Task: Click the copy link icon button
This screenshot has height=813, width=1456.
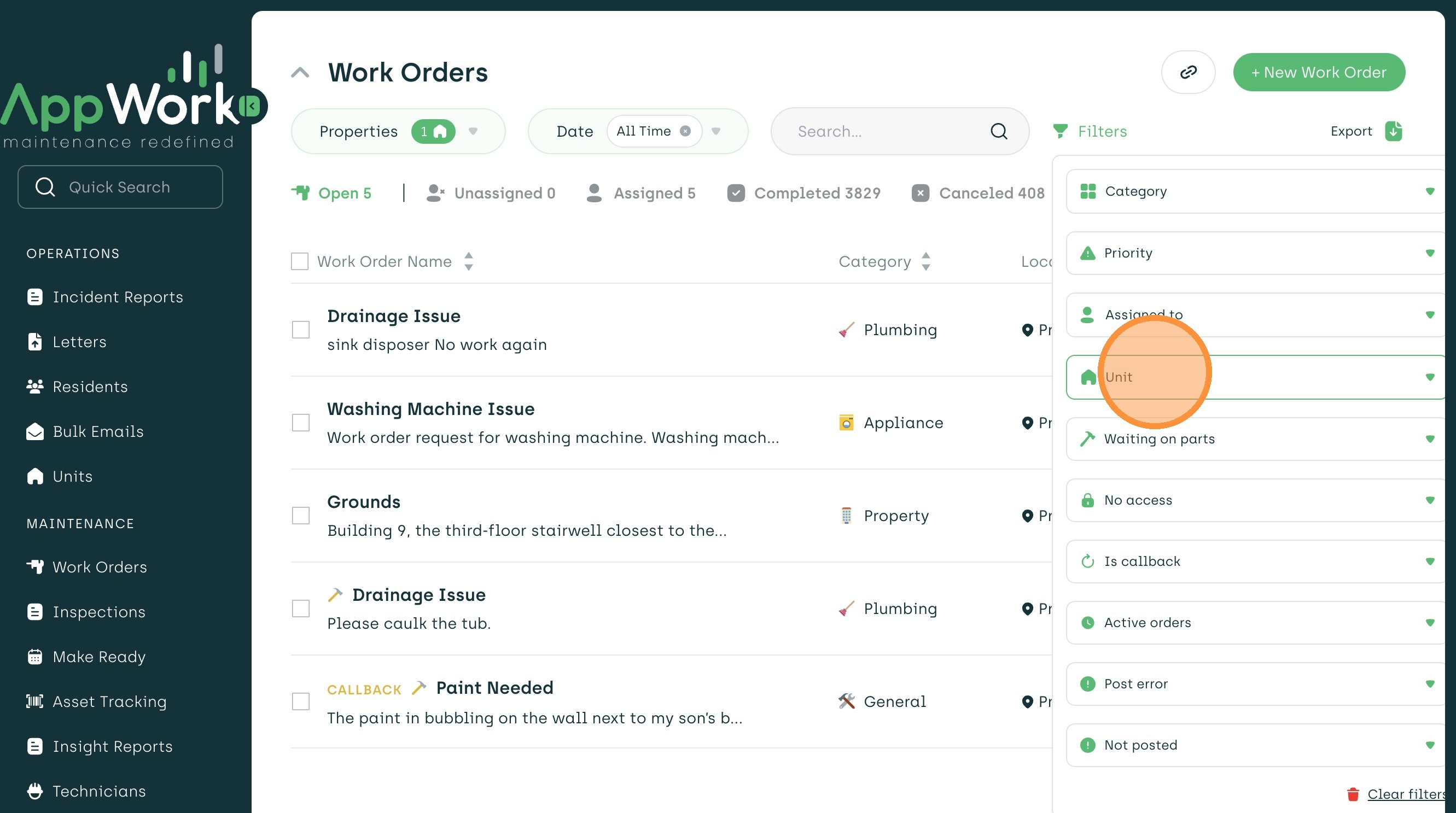Action: pyautogui.click(x=1187, y=72)
